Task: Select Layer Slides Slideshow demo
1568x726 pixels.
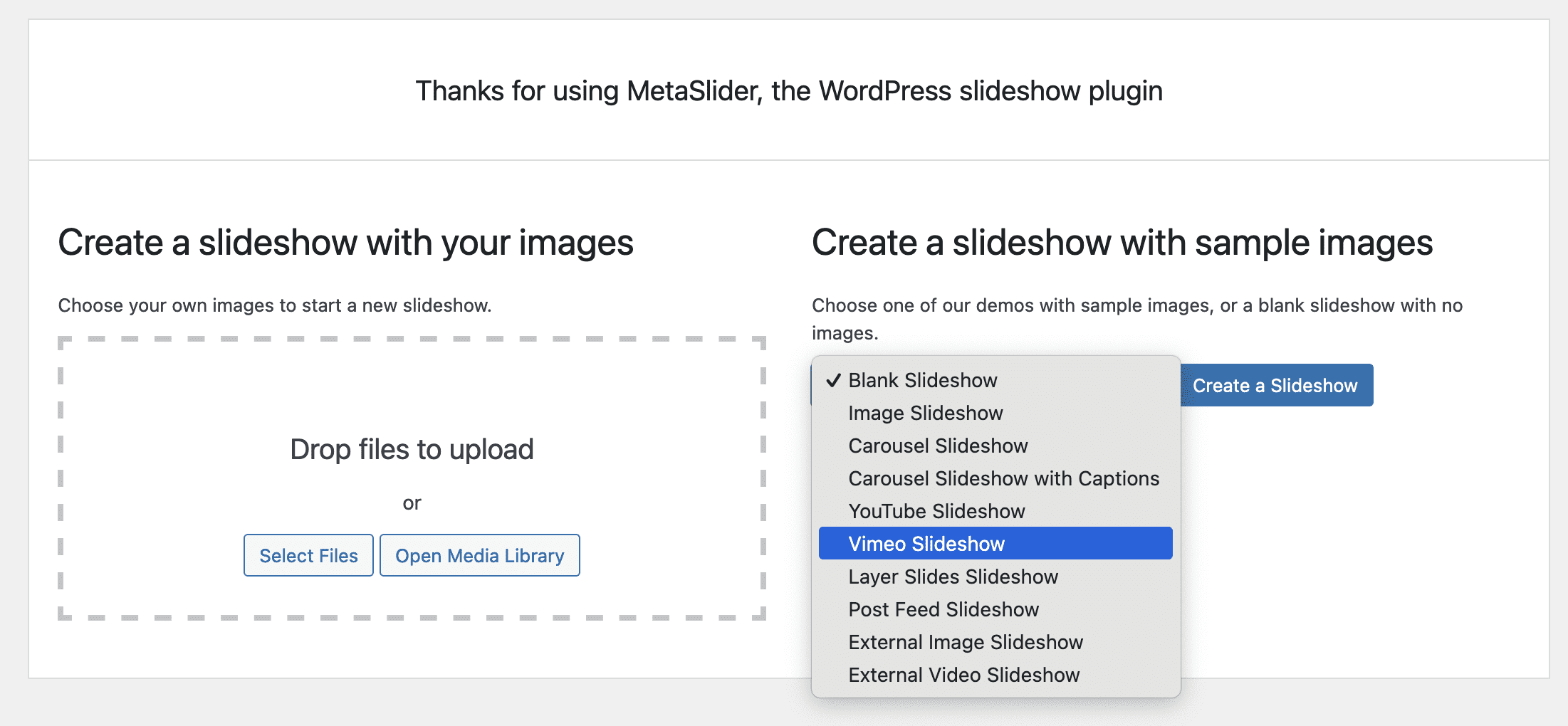Action: (x=953, y=577)
